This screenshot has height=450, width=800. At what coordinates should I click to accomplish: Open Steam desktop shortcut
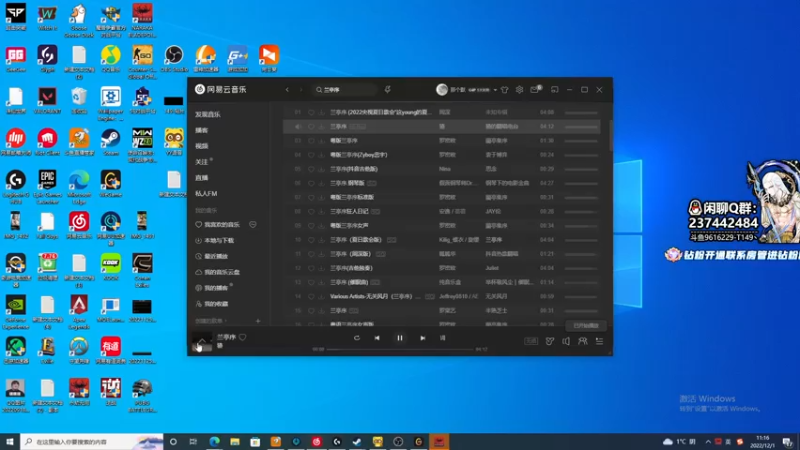tap(110, 142)
